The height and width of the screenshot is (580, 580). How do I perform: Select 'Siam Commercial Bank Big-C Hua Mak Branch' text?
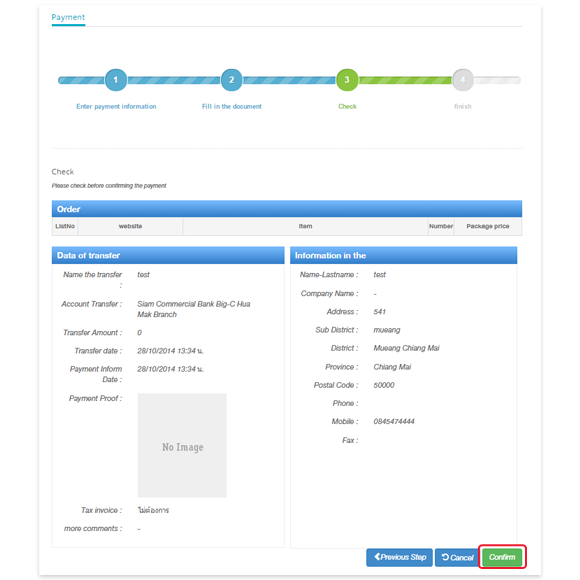coord(193,309)
